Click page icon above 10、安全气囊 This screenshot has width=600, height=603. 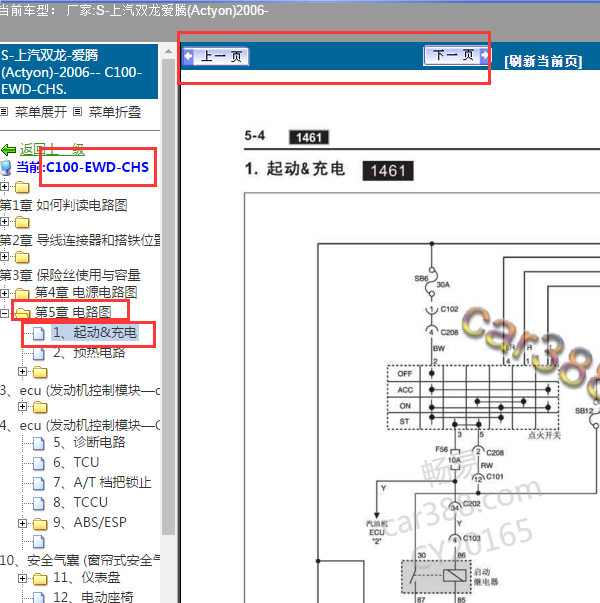[38, 541]
